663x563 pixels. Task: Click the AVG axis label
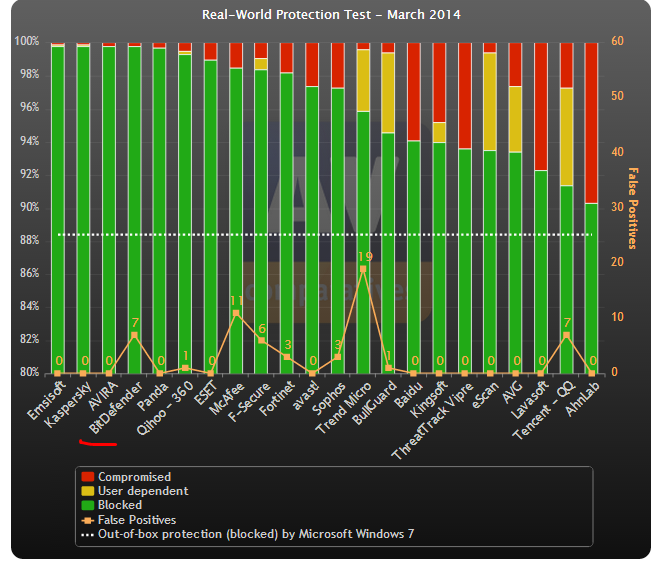click(512, 392)
